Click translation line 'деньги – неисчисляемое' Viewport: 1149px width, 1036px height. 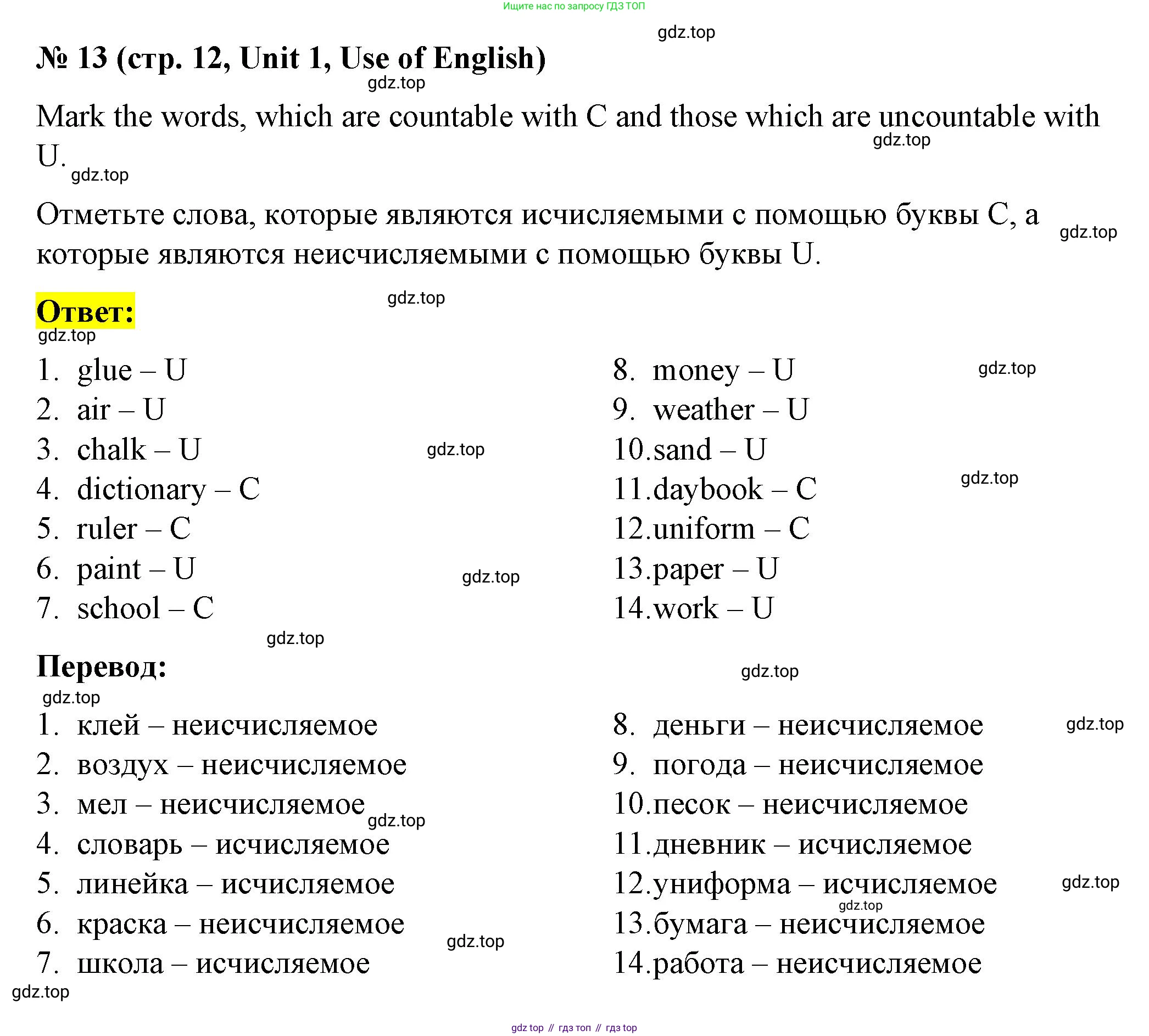coord(817,725)
